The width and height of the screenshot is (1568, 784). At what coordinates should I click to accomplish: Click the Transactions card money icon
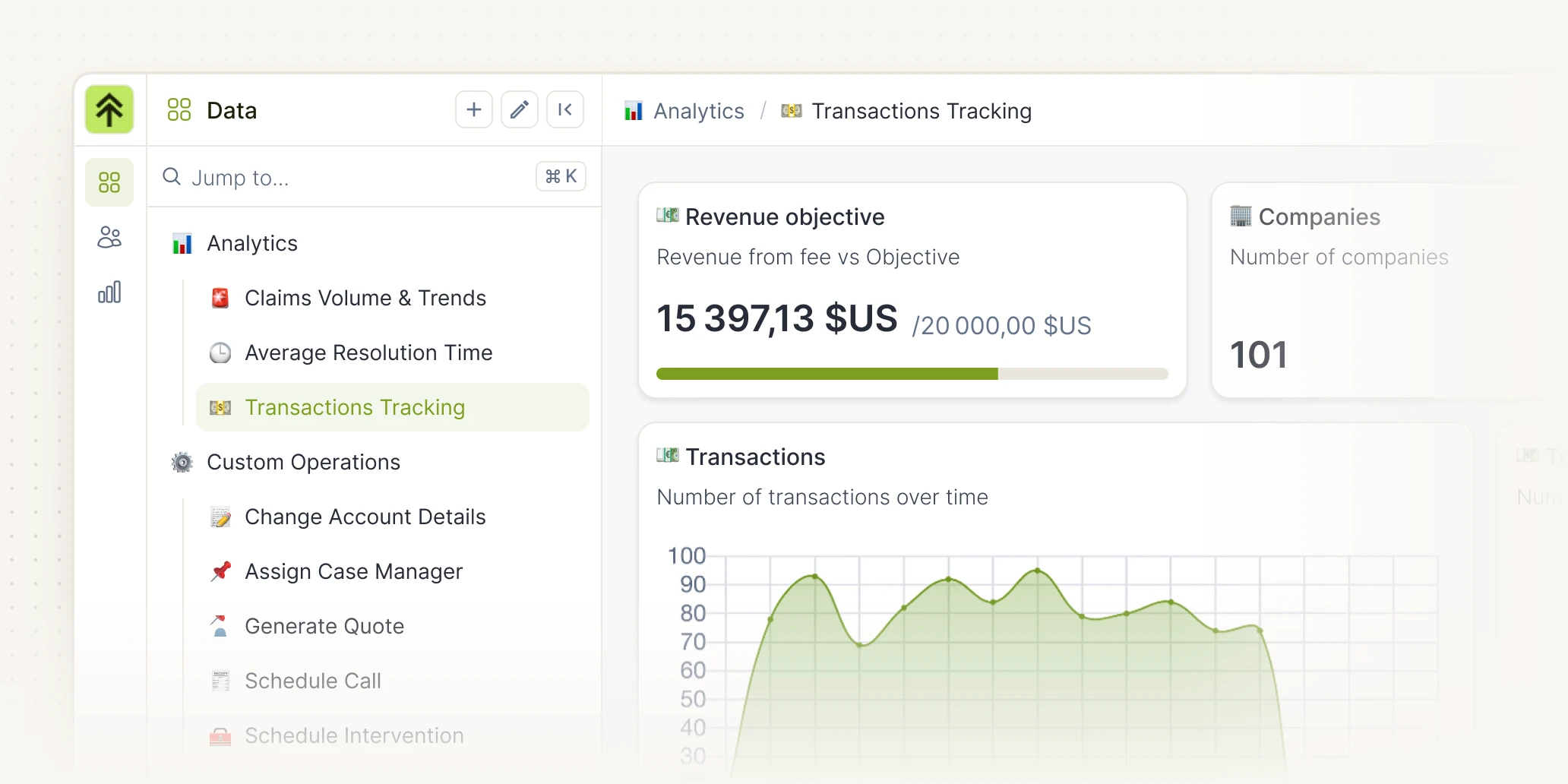click(x=668, y=456)
